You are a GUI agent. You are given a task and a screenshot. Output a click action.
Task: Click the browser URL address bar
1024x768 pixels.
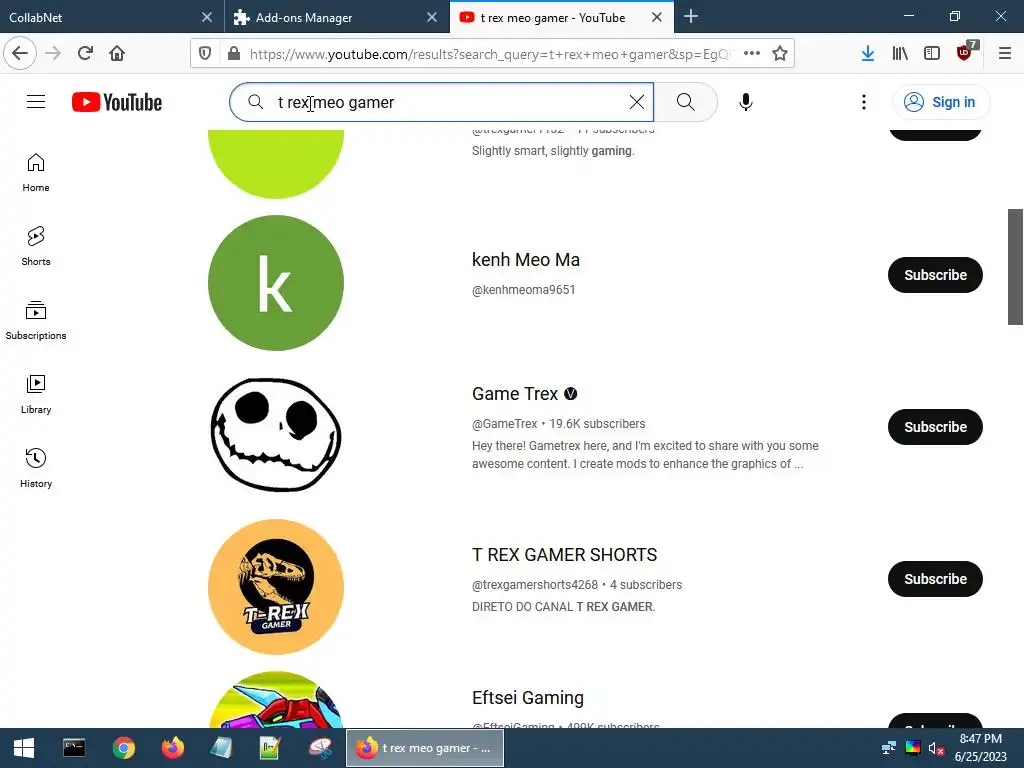(490, 54)
